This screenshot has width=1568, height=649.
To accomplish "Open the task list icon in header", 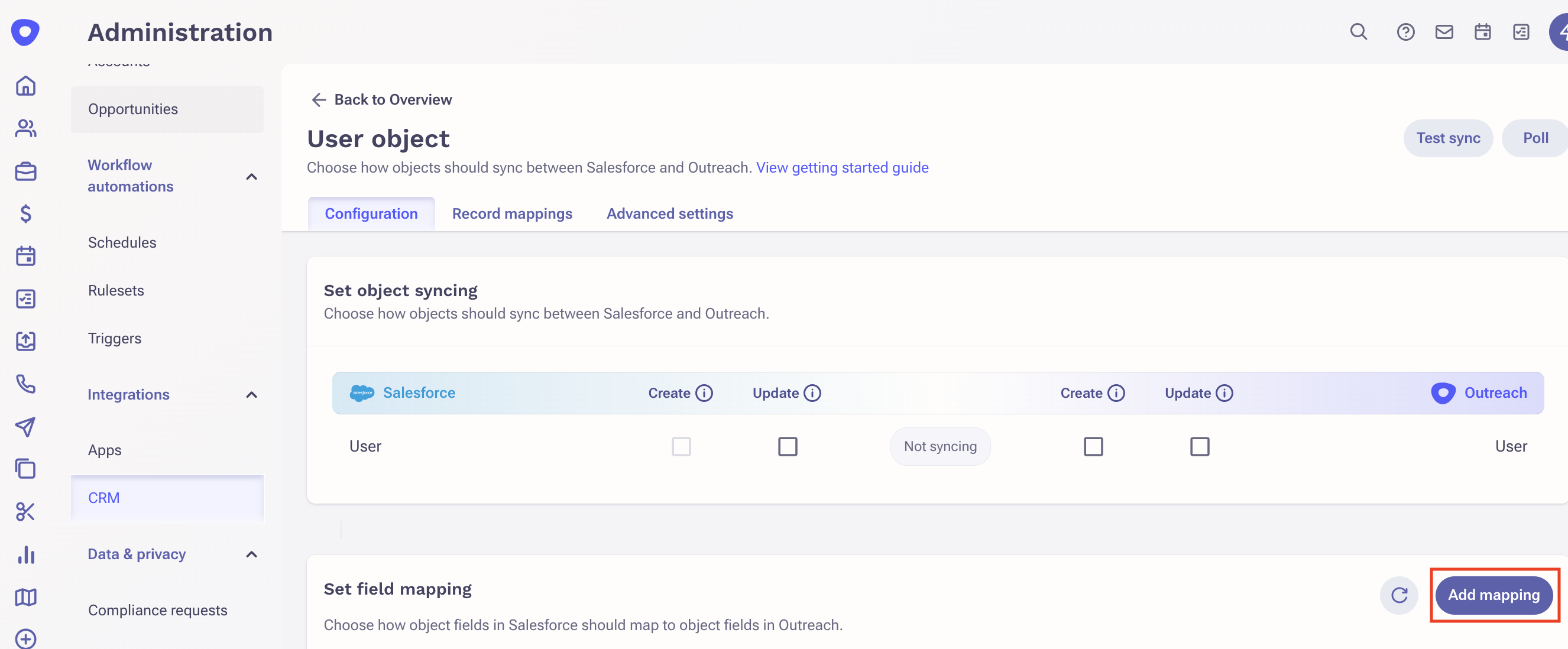I will 1521,32.
